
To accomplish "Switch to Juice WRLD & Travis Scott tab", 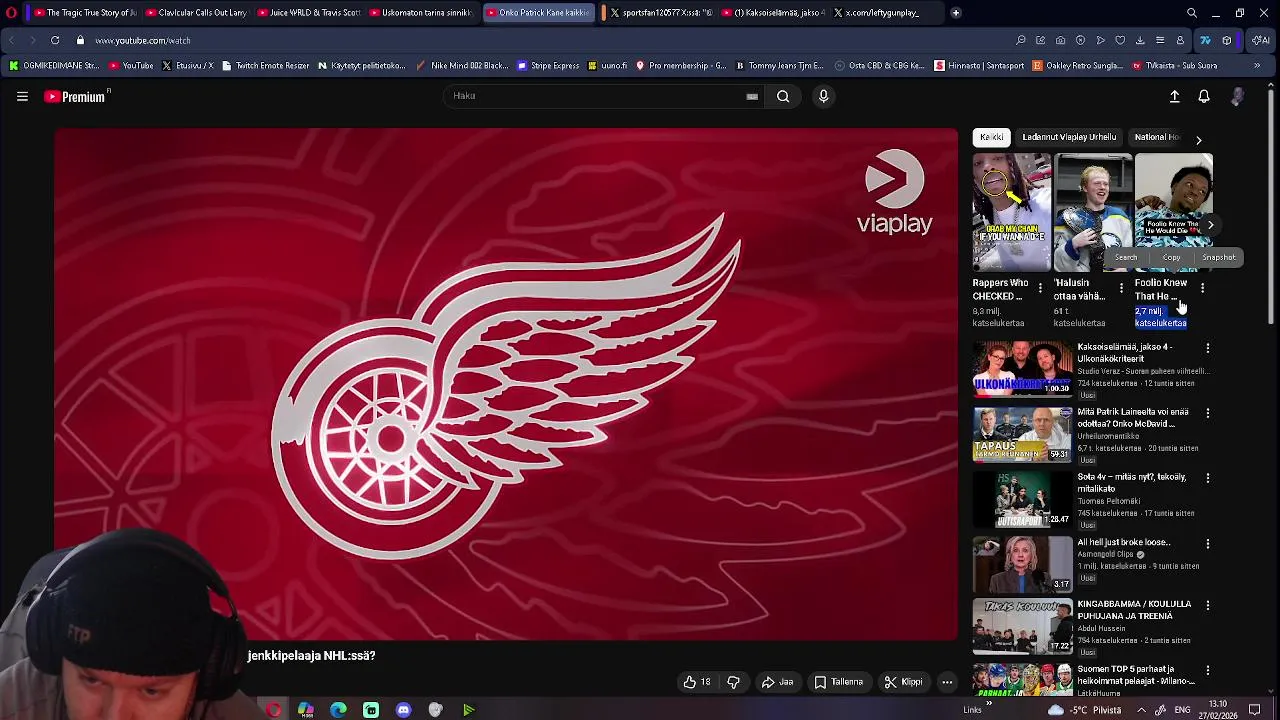I will 309,13.
